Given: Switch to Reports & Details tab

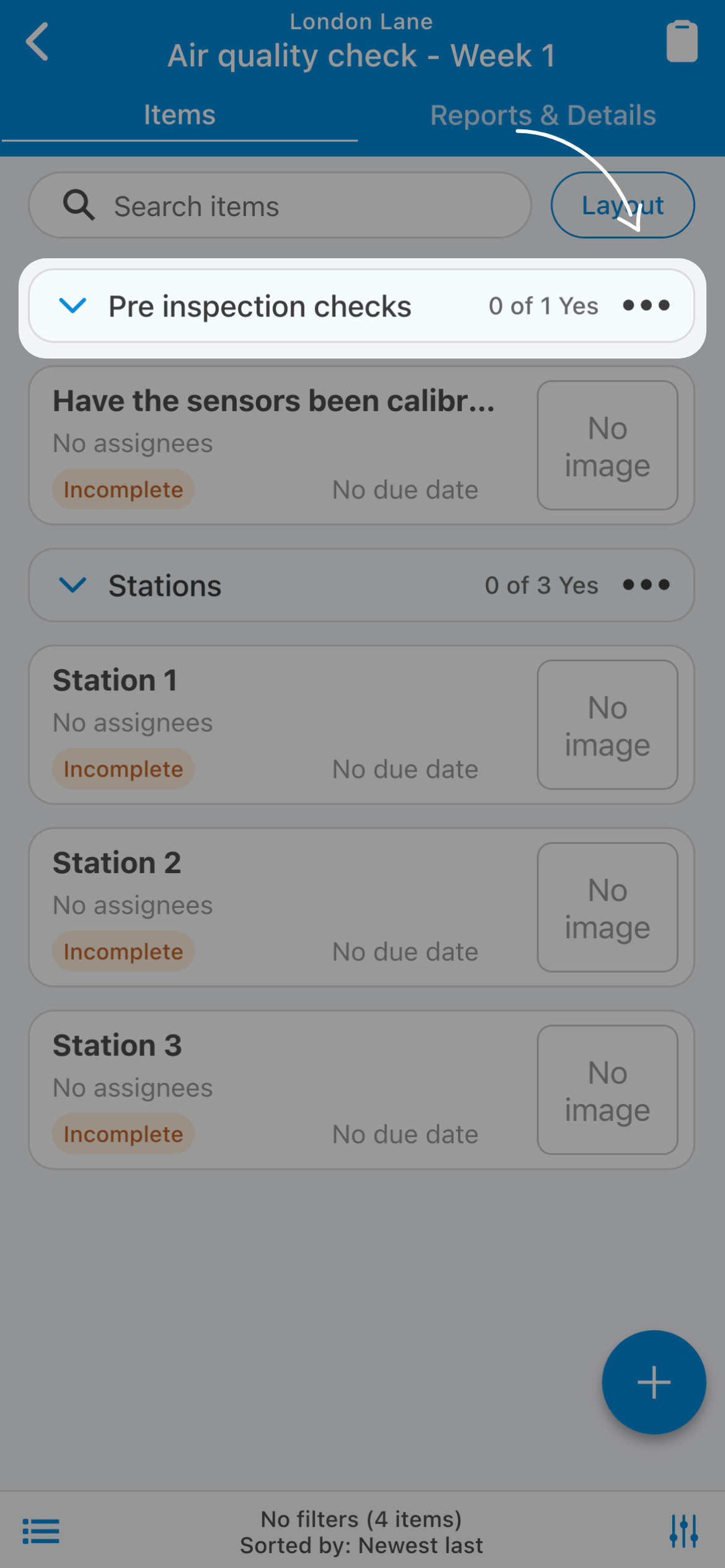Looking at the screenshot, I should click(543, 115).
